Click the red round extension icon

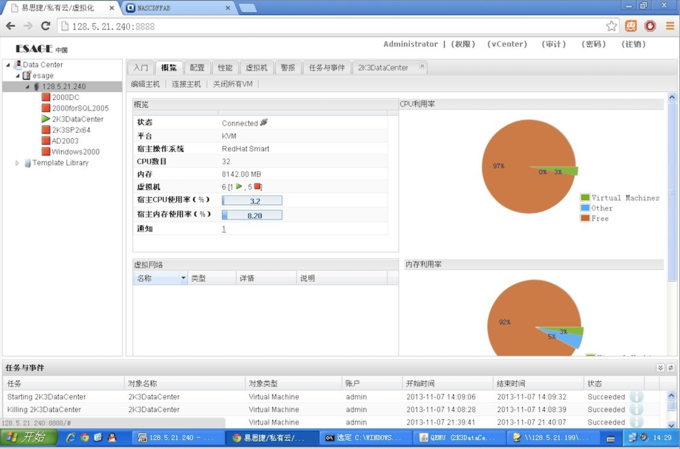pos(650,26)
